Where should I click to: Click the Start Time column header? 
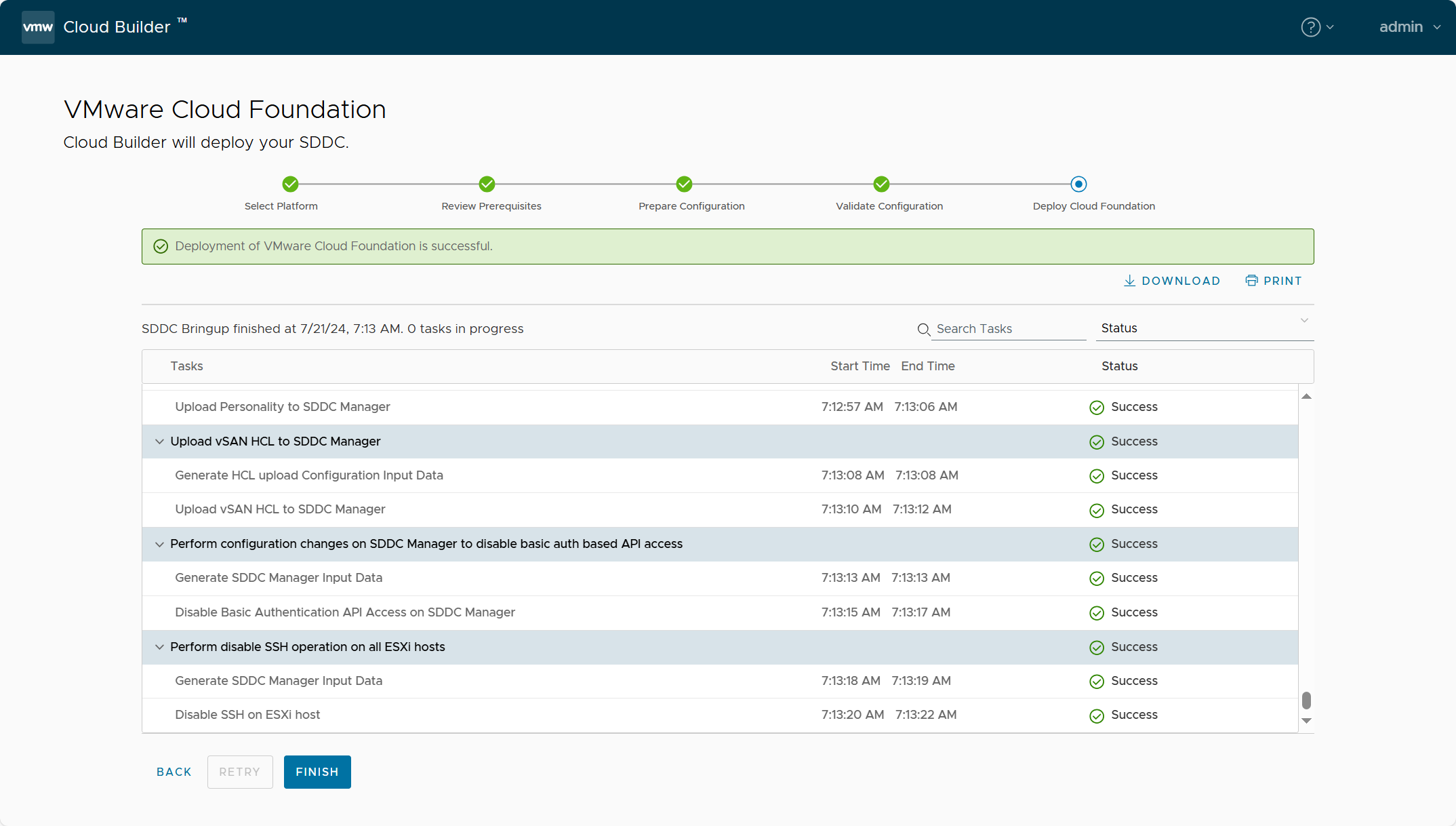point(860,366)
